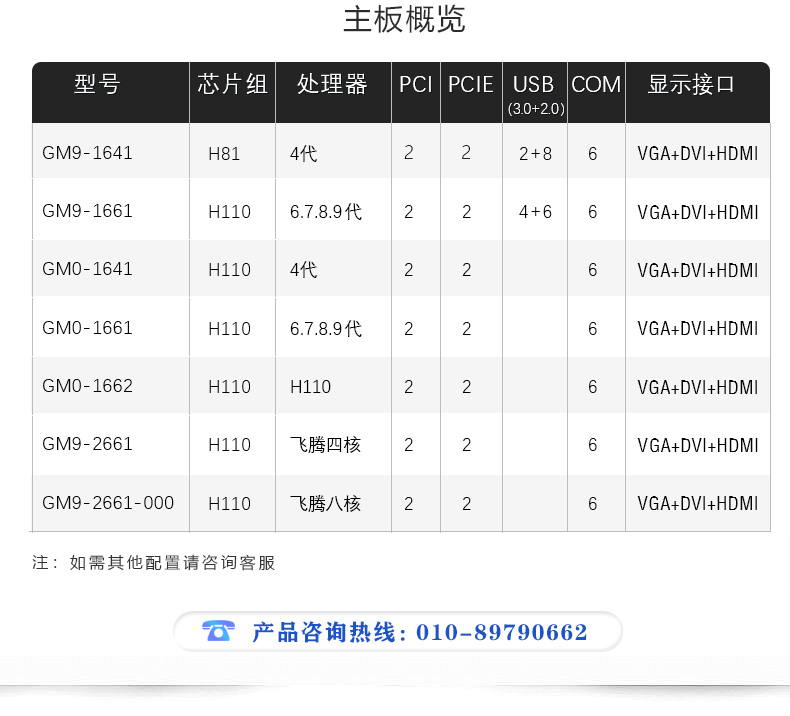
Task: Click the 飞腾八核 processor cell
Action: [325, 503]
